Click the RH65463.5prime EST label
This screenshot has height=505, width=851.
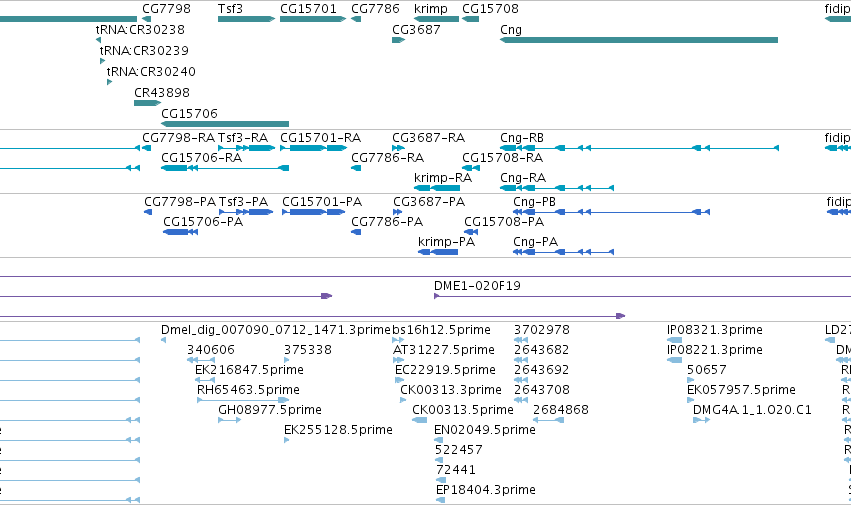click(x=248, y=390)
